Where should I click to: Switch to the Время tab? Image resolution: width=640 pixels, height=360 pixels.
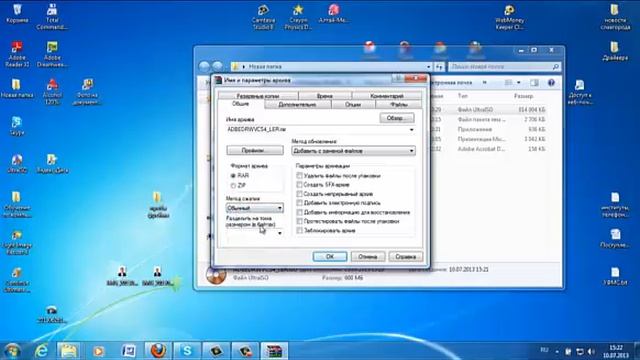pyautogui.click(x=324, y=96)
